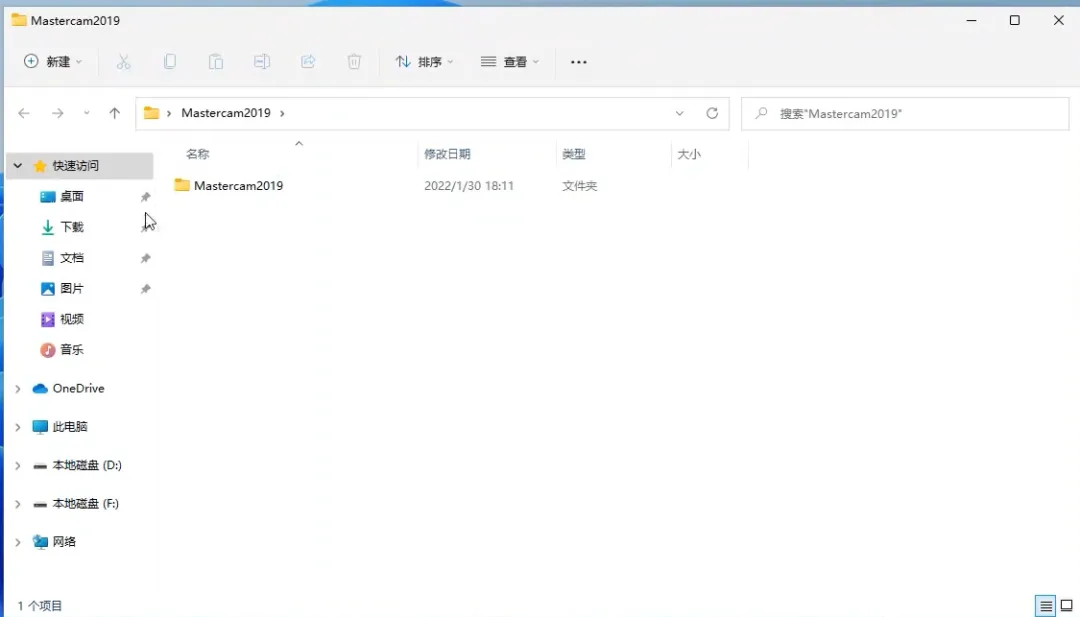Go back with the left arrow
The width and height of the screenshot is (1080, 617).
point(24,113)
